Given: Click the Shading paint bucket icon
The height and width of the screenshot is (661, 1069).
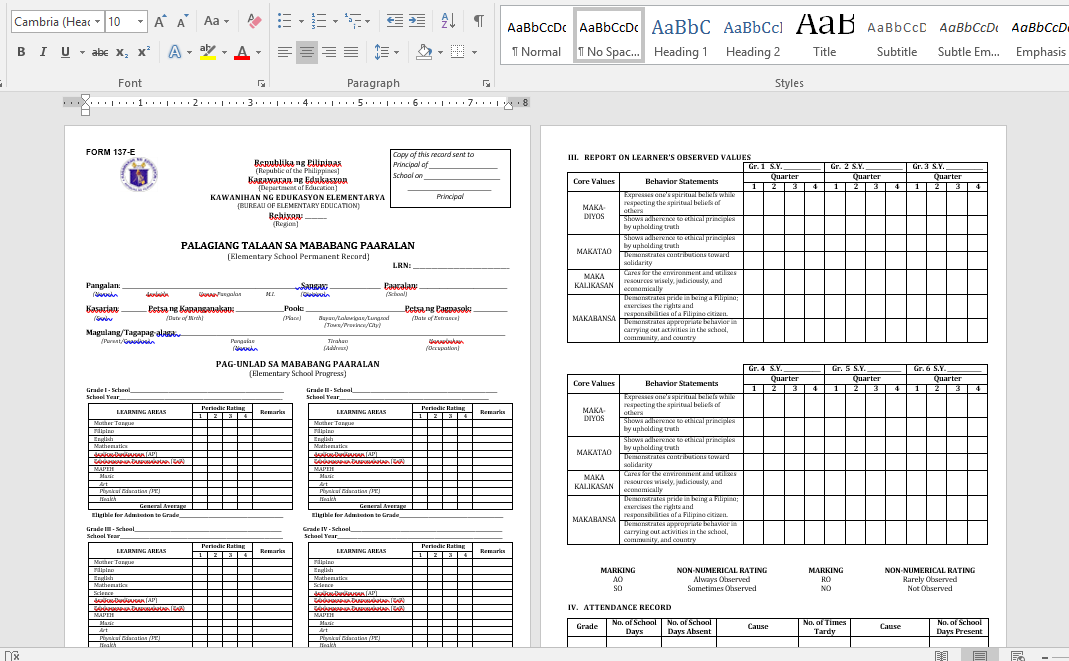Looking at the screenshot, I should coord(424,52).
